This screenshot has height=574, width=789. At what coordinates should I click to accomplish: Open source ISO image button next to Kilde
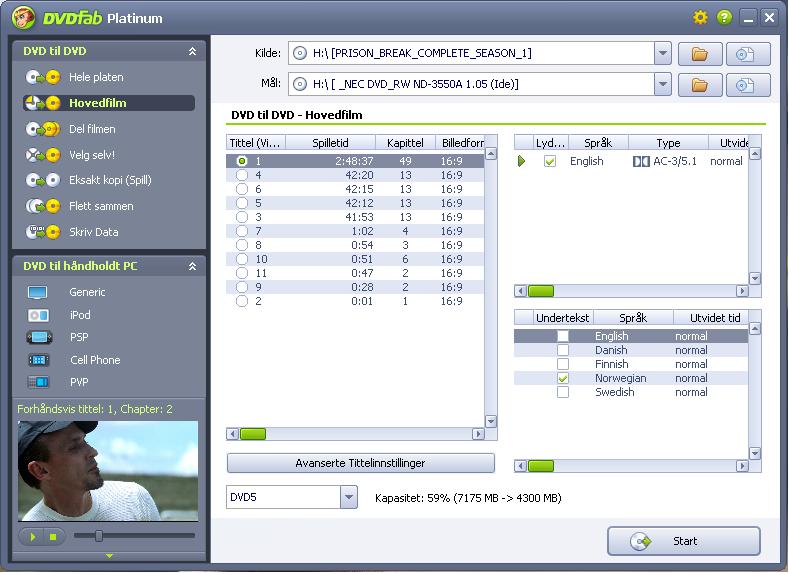coord(748,53)
